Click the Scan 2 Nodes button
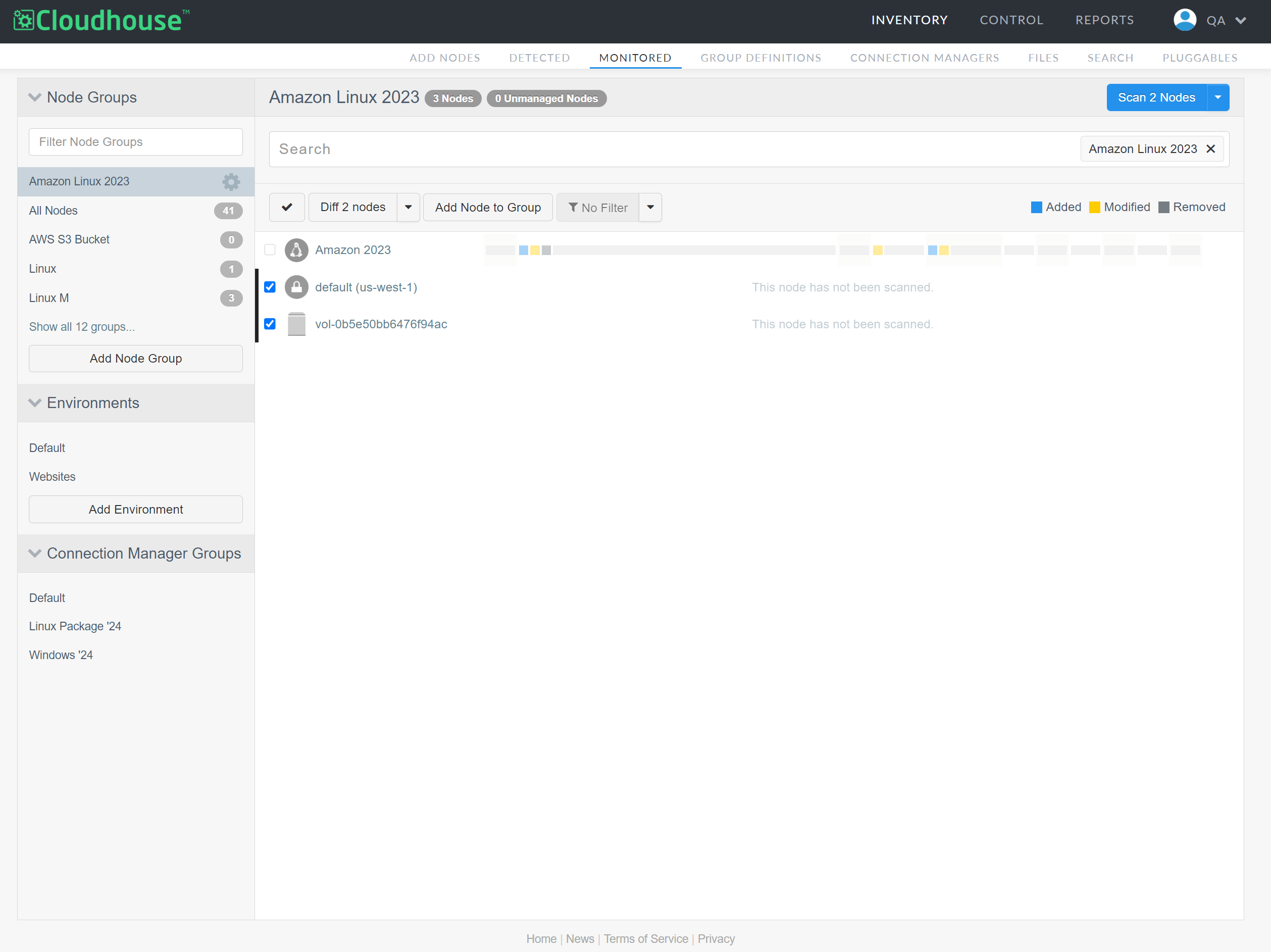 [1156, 97]
